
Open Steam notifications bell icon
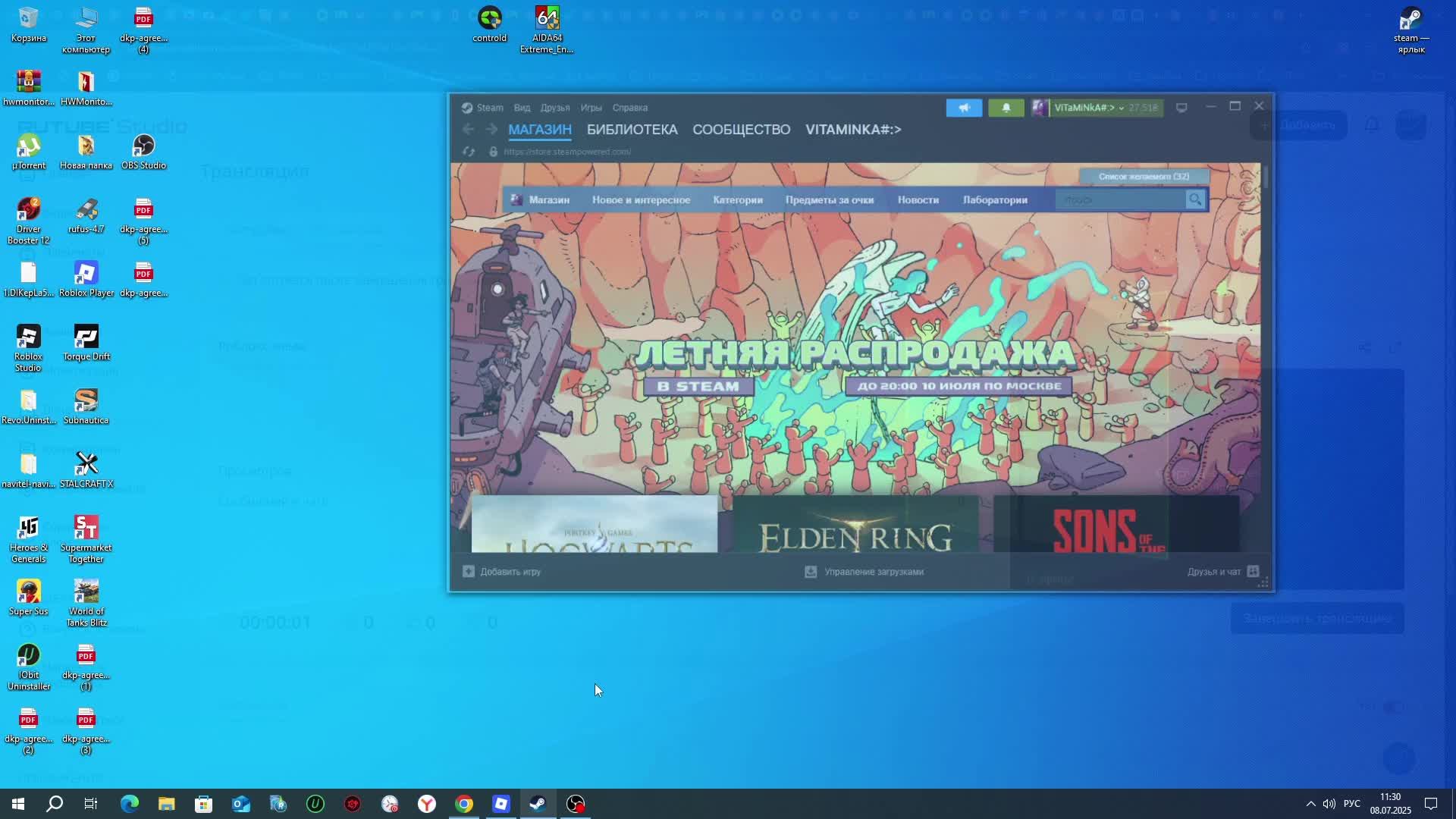[1006, 108]
